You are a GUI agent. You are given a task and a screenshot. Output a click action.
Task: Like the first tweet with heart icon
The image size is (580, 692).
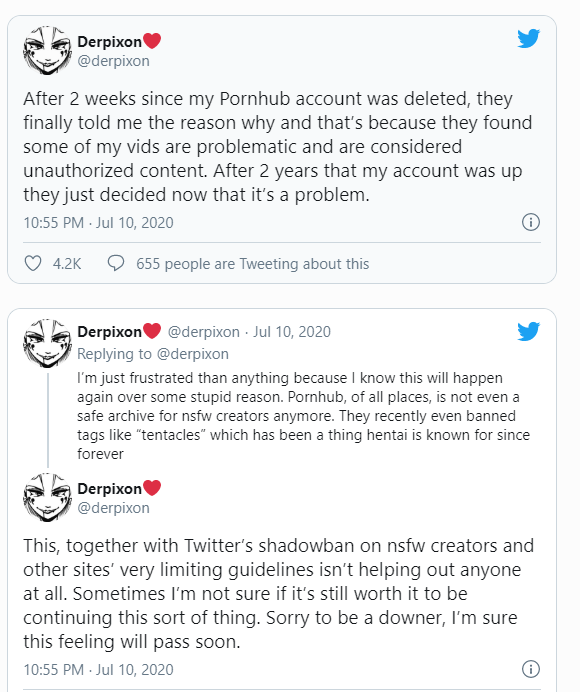click(x=33, y=263)
